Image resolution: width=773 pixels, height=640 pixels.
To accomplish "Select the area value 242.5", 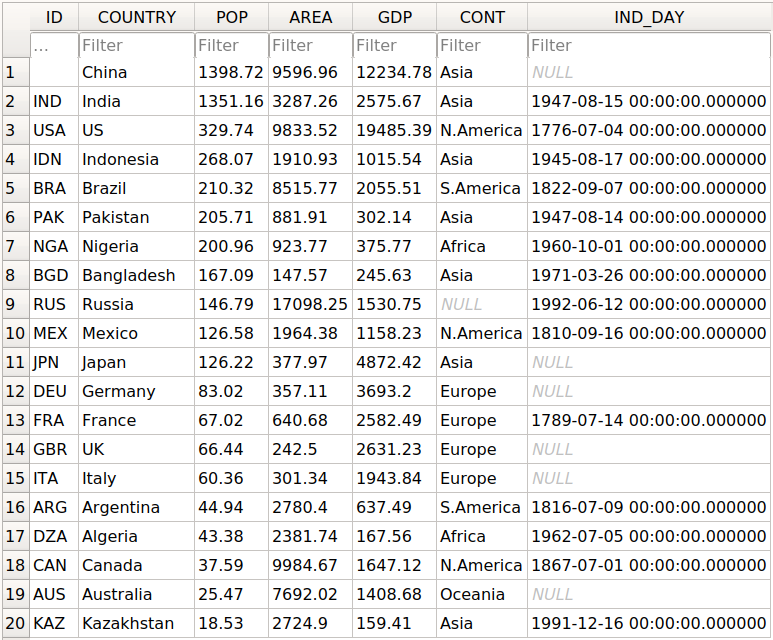I will (x=311, y=449).
